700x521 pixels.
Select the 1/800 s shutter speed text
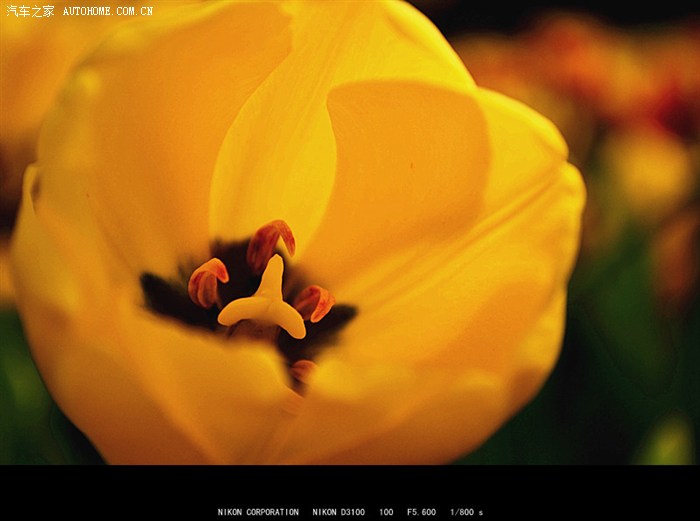pos(466,512)
